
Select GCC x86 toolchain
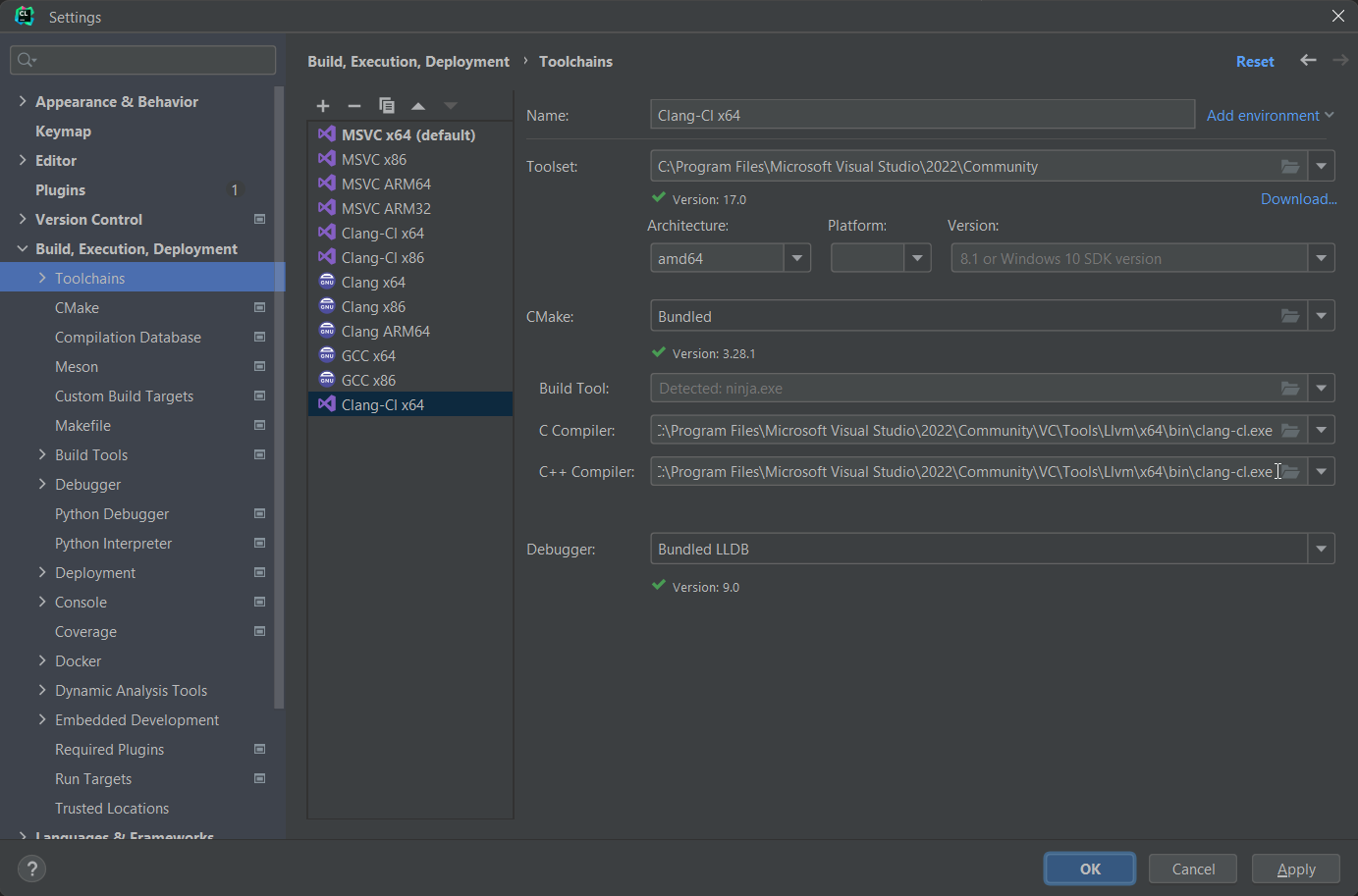[x=410, y=380]
